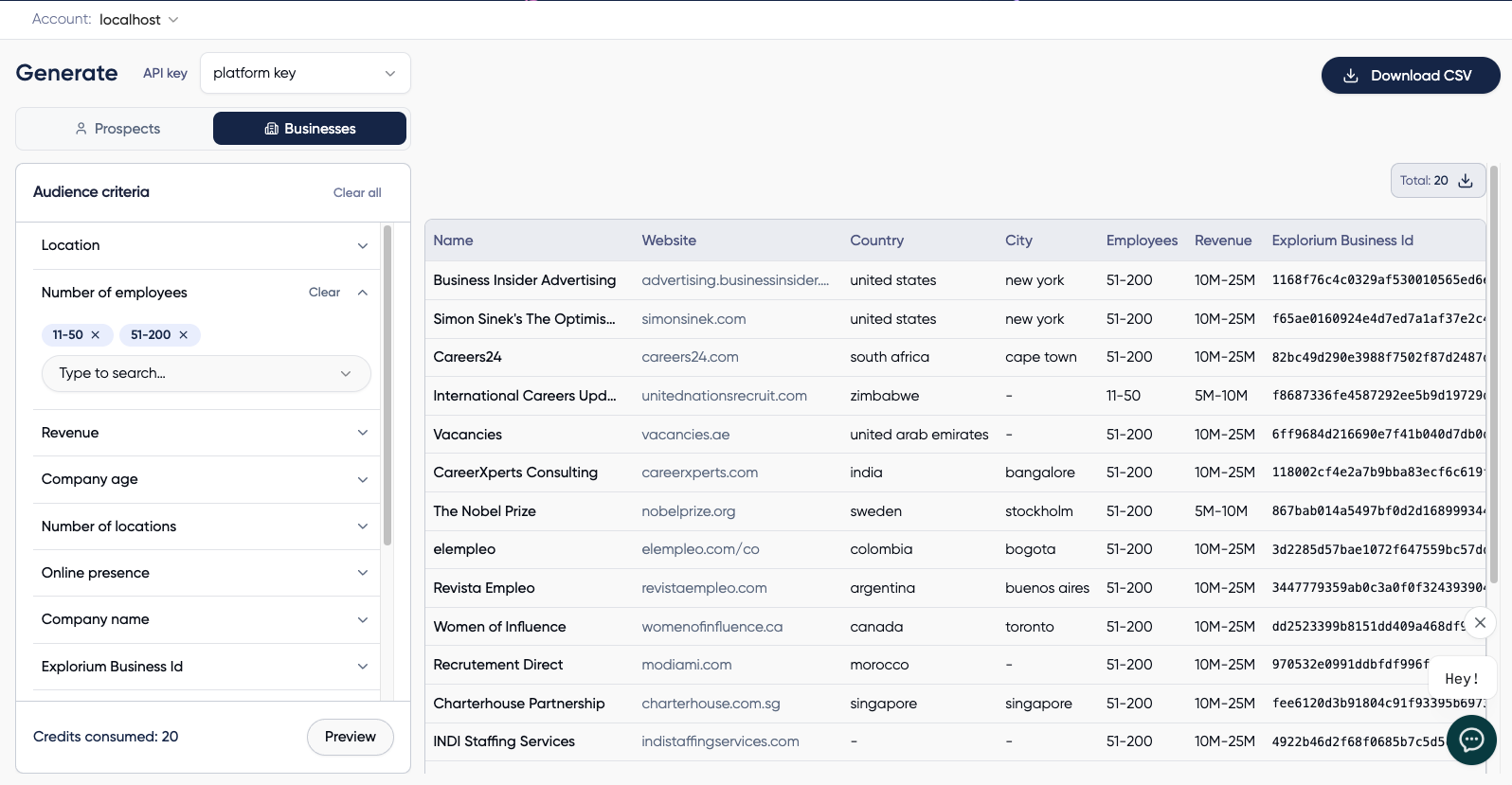The width and height of the screenshot is (1512, 785).
Task: Expand the Company name section
Action: click(x=206, y=619)
